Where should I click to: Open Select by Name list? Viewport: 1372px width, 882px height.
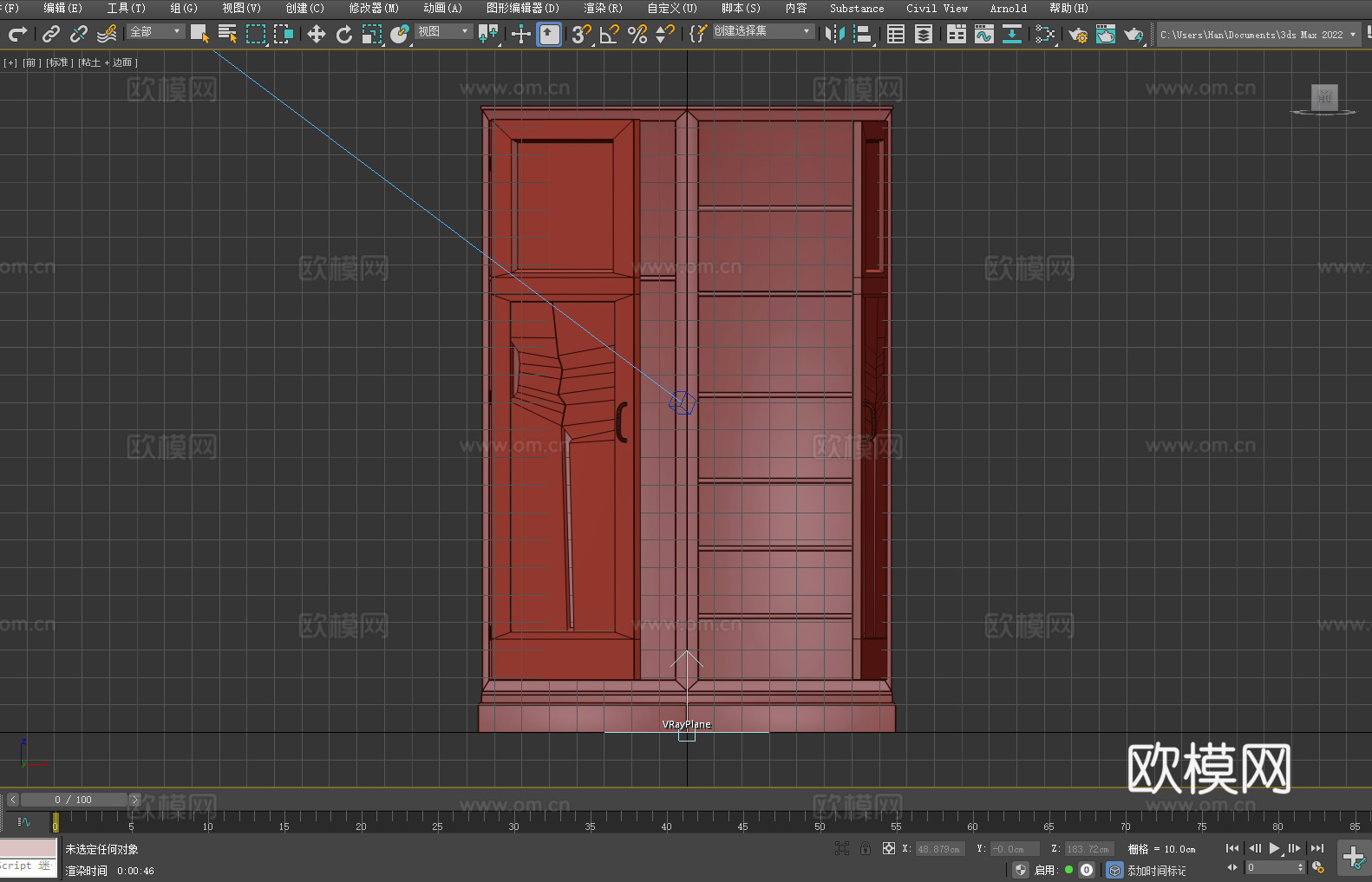[227, 34]
